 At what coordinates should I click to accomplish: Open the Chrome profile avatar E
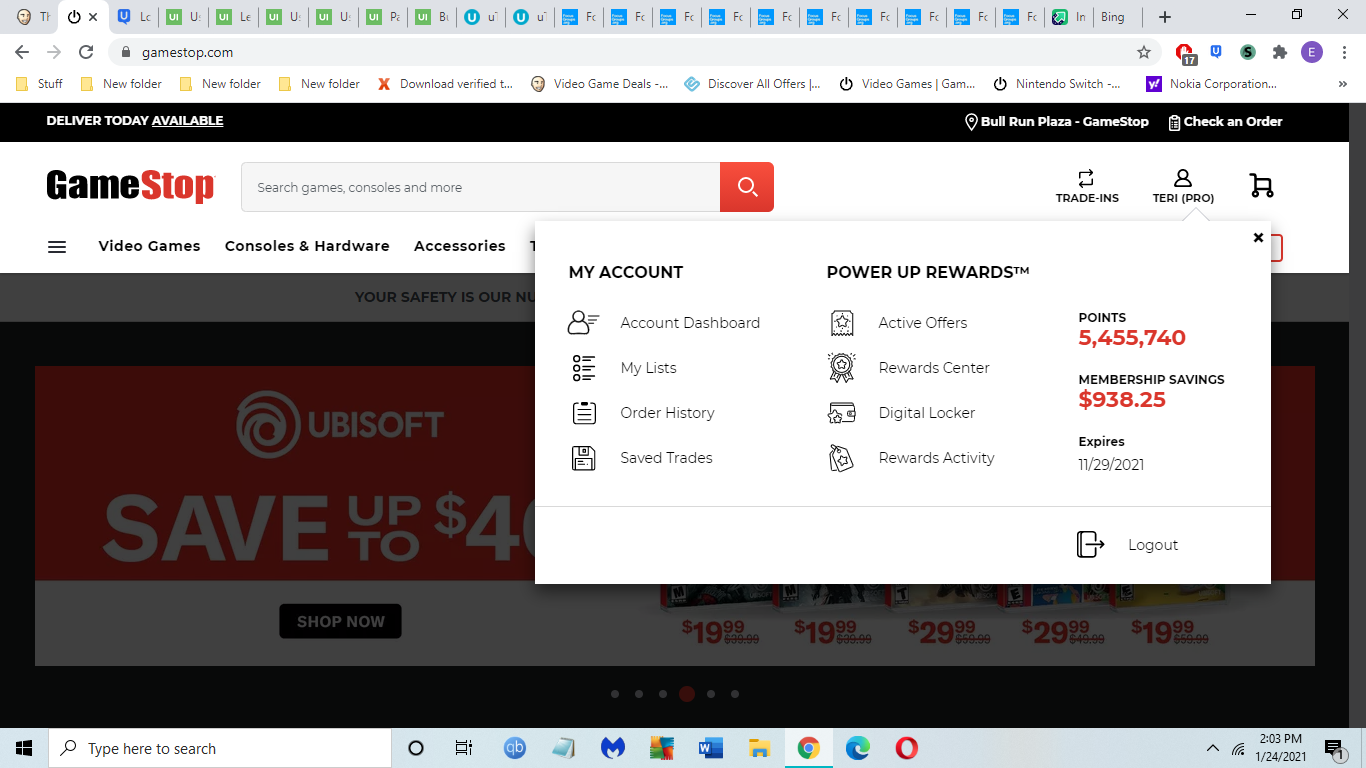point(1312,52)
